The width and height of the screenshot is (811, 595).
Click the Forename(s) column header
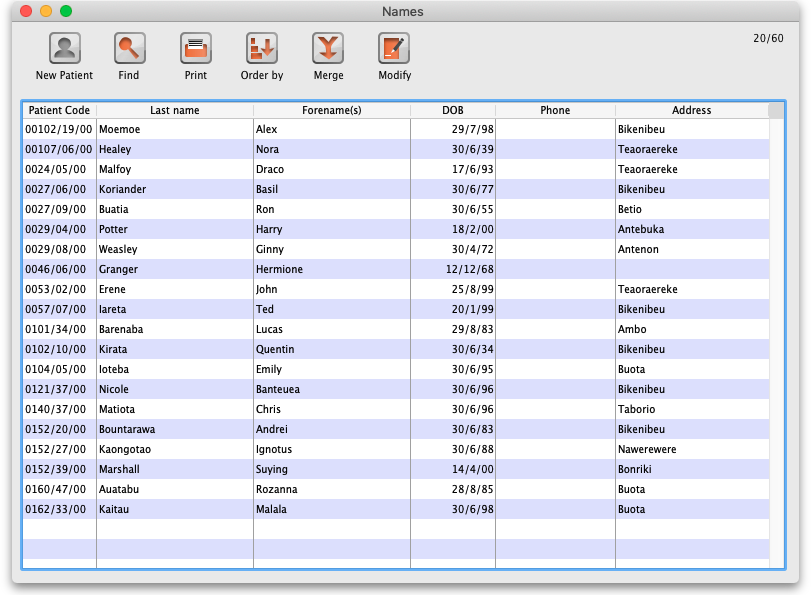point(331,110)
